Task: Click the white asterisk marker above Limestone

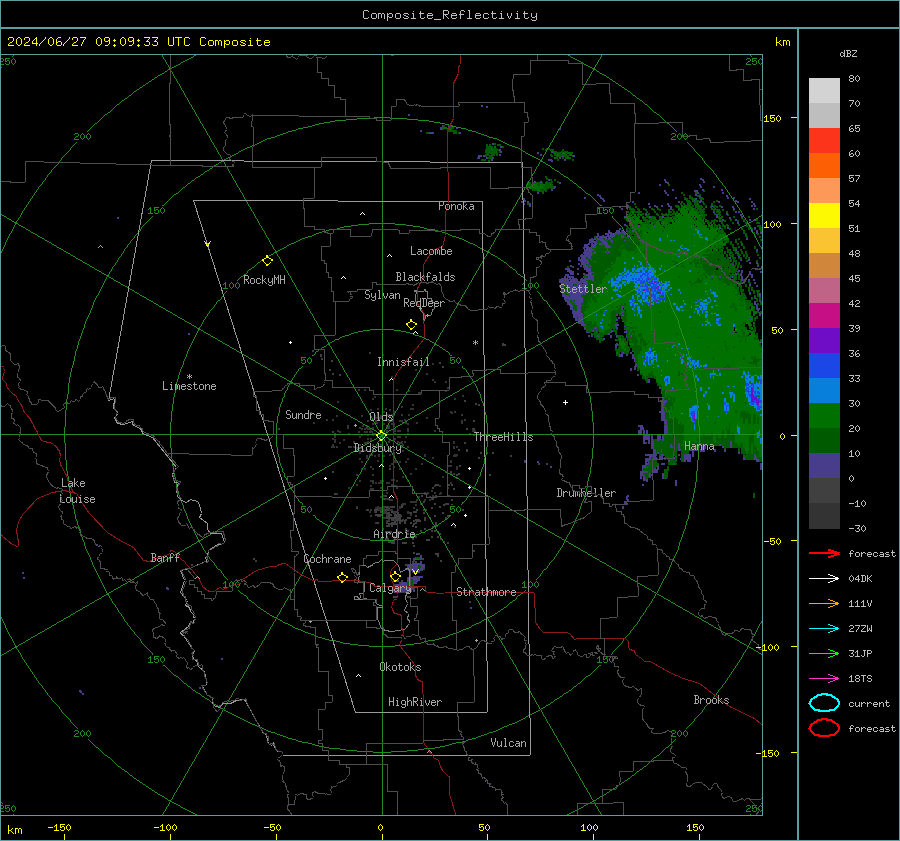Action: (x=189, y=377)
